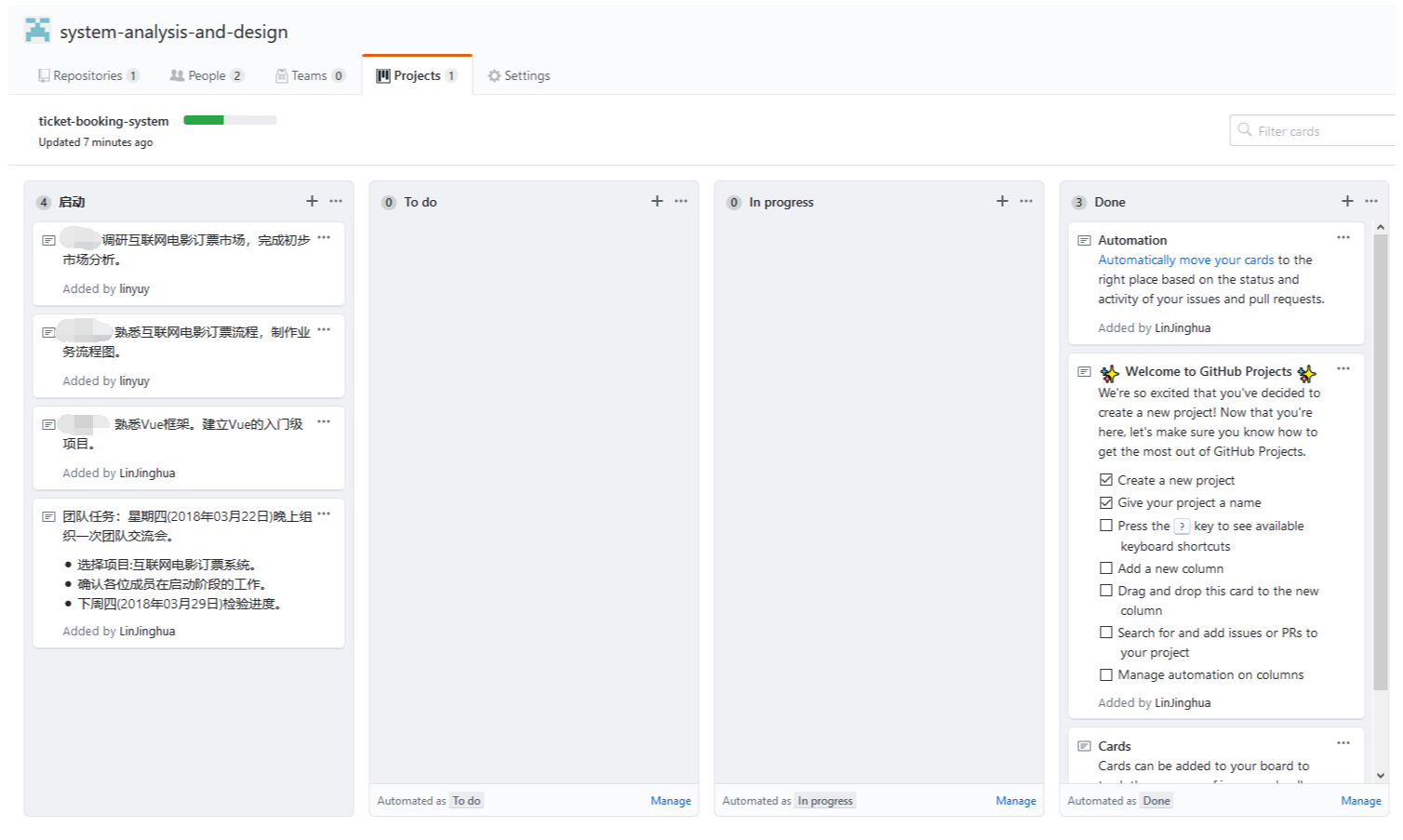
Task: Open the 启动 column options menu
Action: tap(336, 201)
